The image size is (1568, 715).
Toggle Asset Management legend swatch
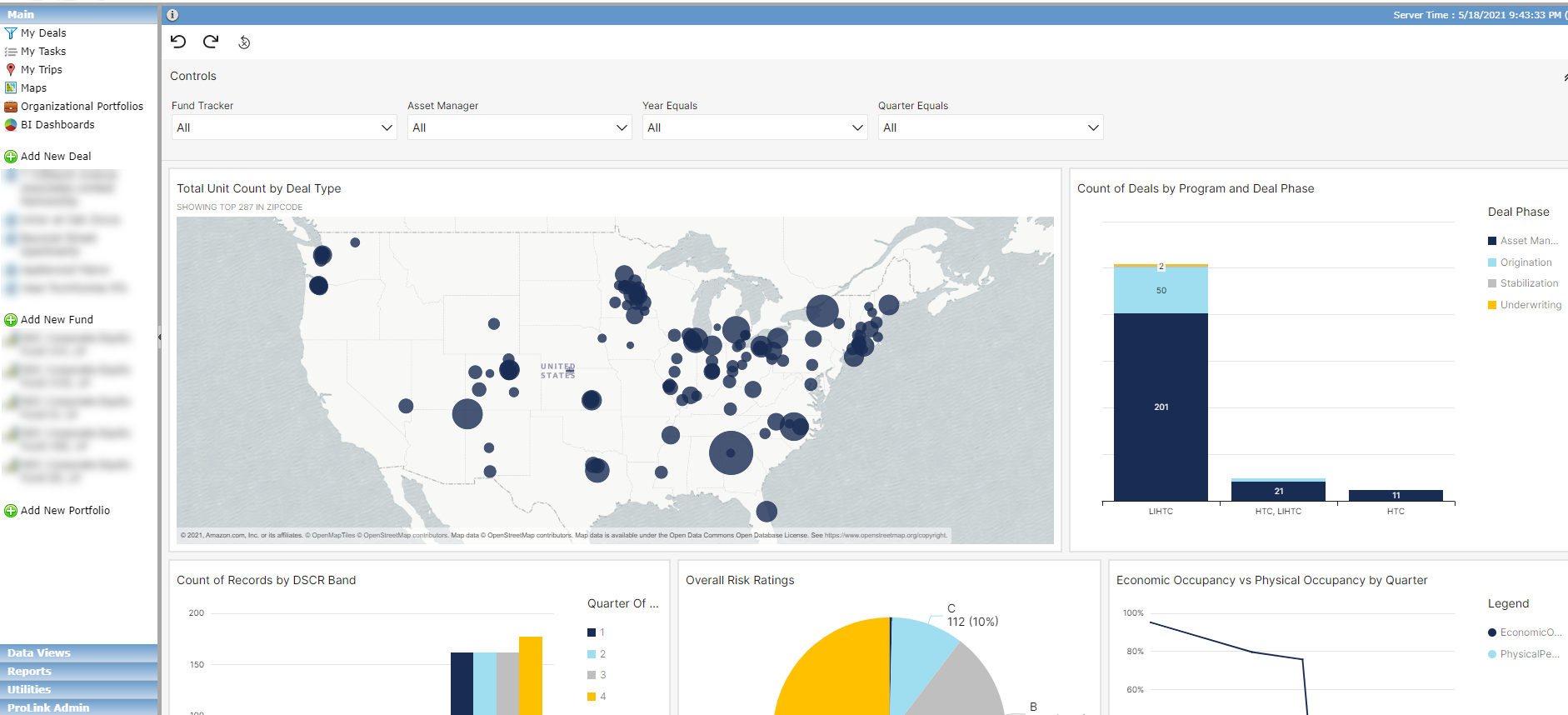point(1492,241)
